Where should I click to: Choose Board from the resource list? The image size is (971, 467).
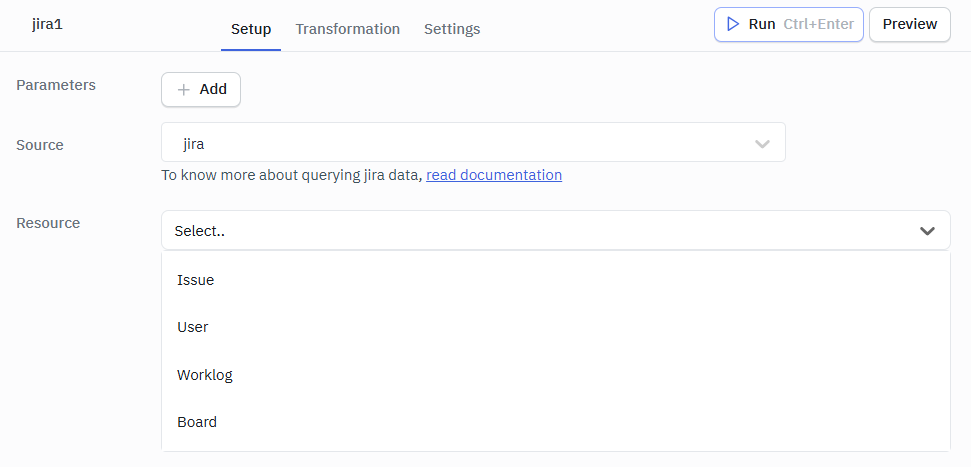click(x=555, y=422)
